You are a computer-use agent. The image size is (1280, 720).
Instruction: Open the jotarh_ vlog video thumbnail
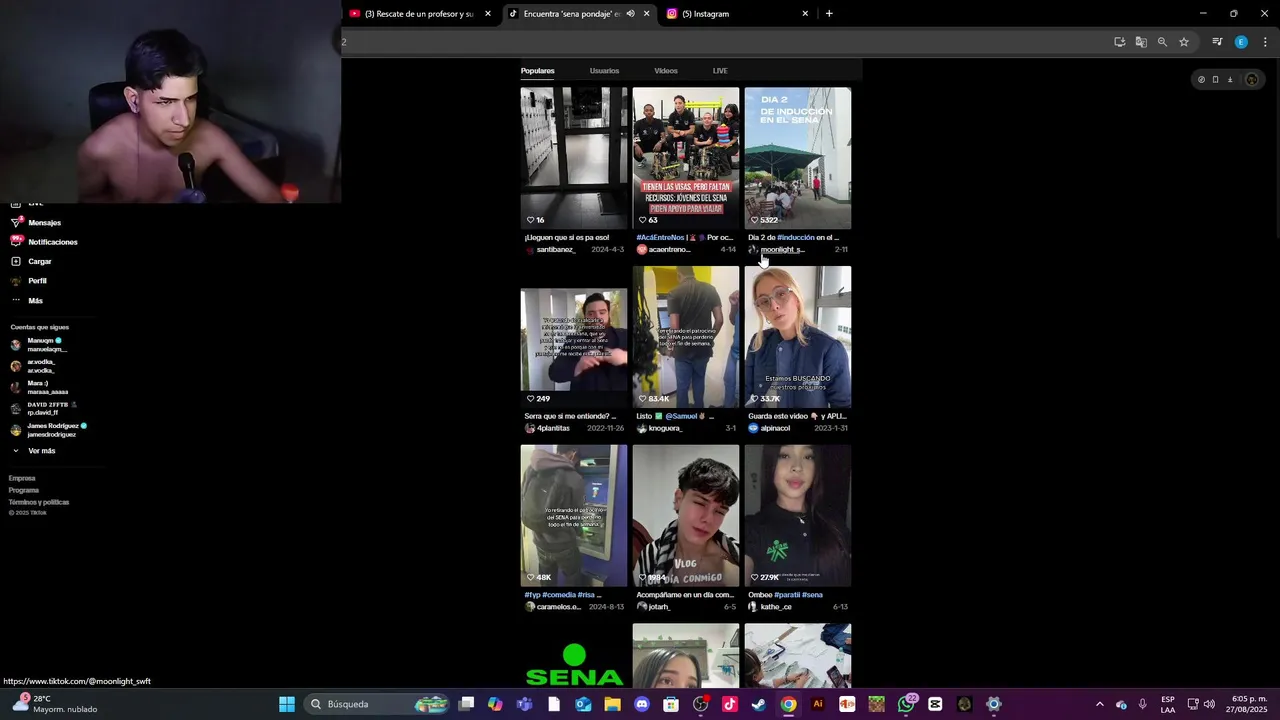pos(686,516)
